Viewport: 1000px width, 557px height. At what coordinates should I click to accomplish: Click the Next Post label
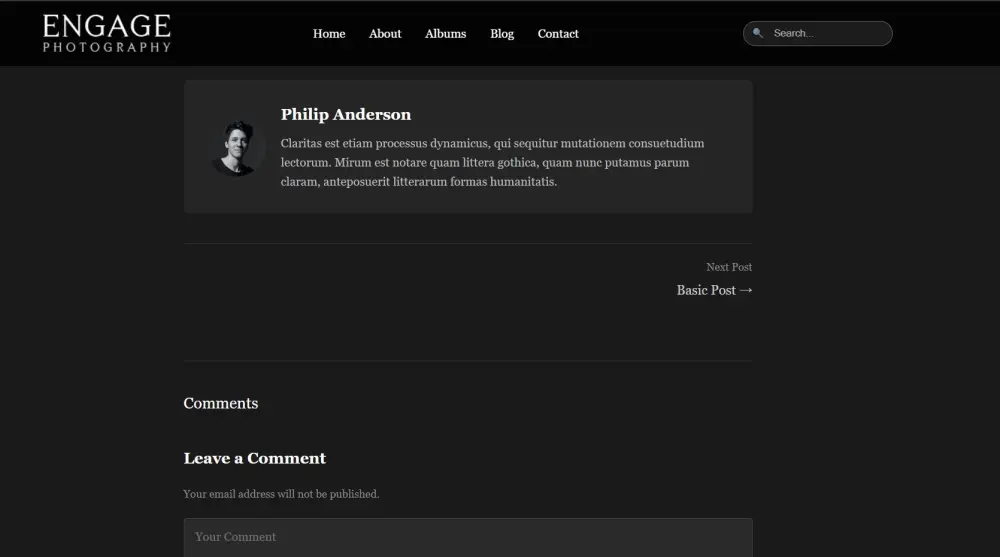[x=729, y=267]
